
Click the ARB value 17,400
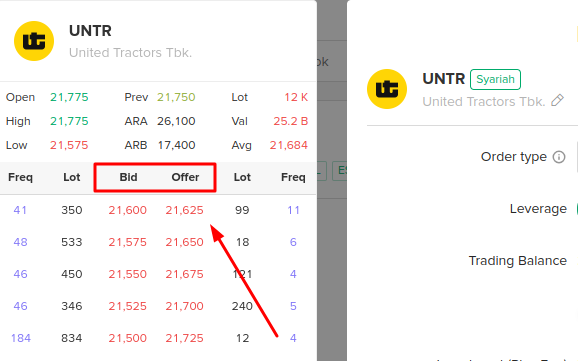pos(177,145)
